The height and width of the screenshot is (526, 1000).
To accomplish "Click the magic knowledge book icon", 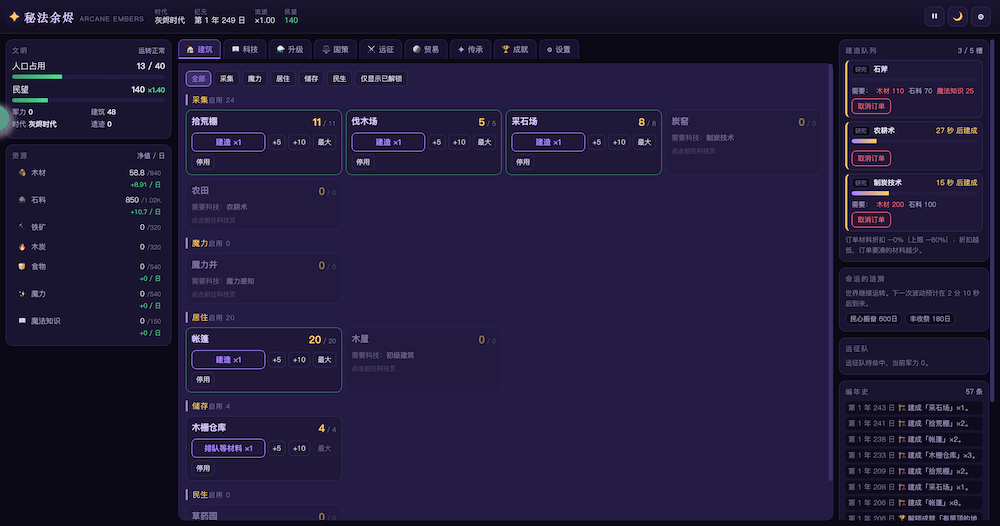I will 22,321.
